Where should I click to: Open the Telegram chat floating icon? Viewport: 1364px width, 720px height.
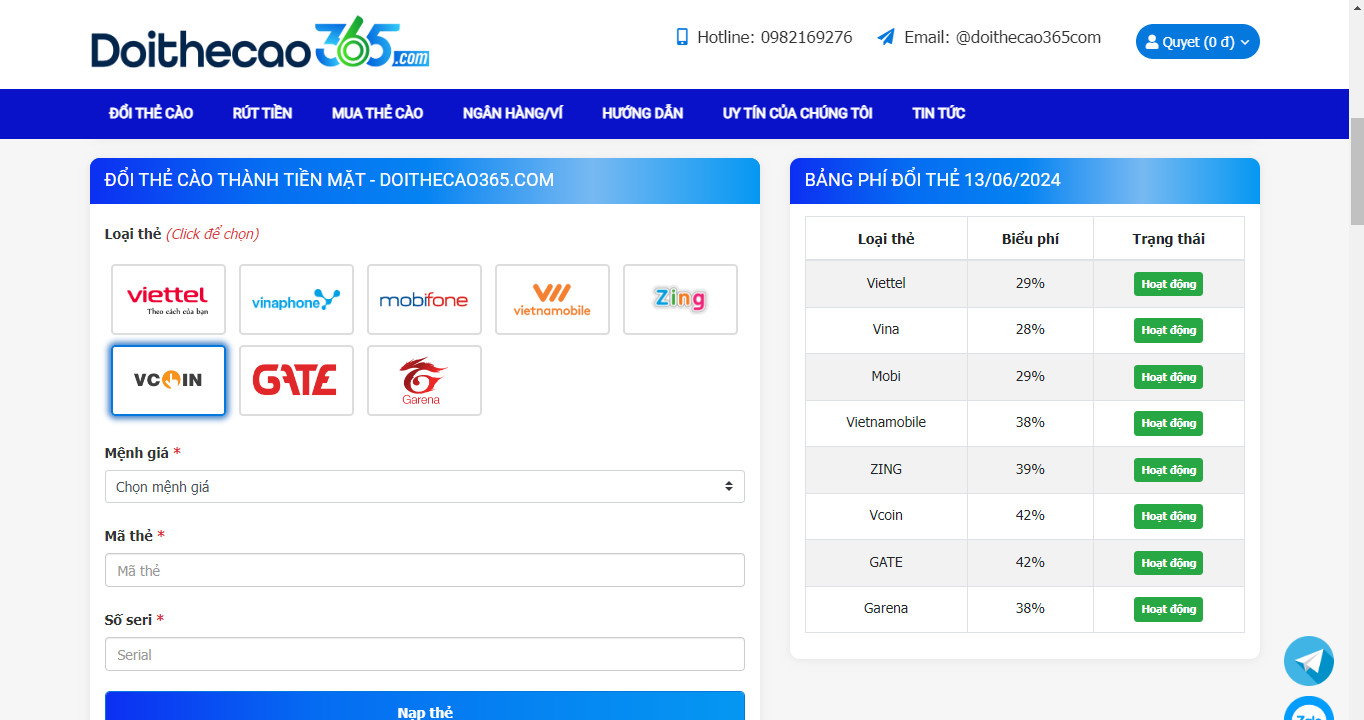point(1309,661)
